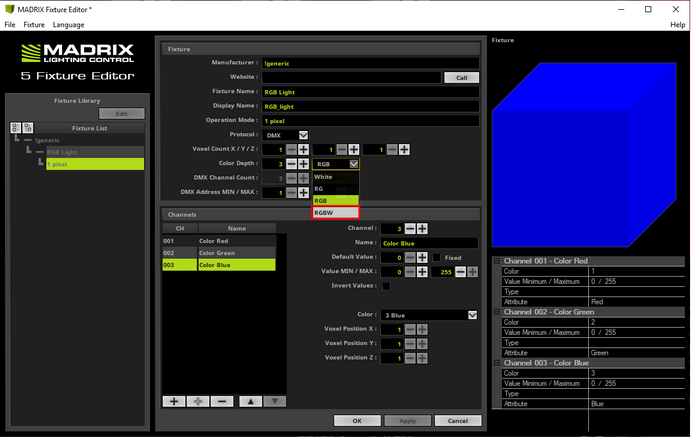Increase Voxel Count X with its plus button

click(x=303, y=149)
